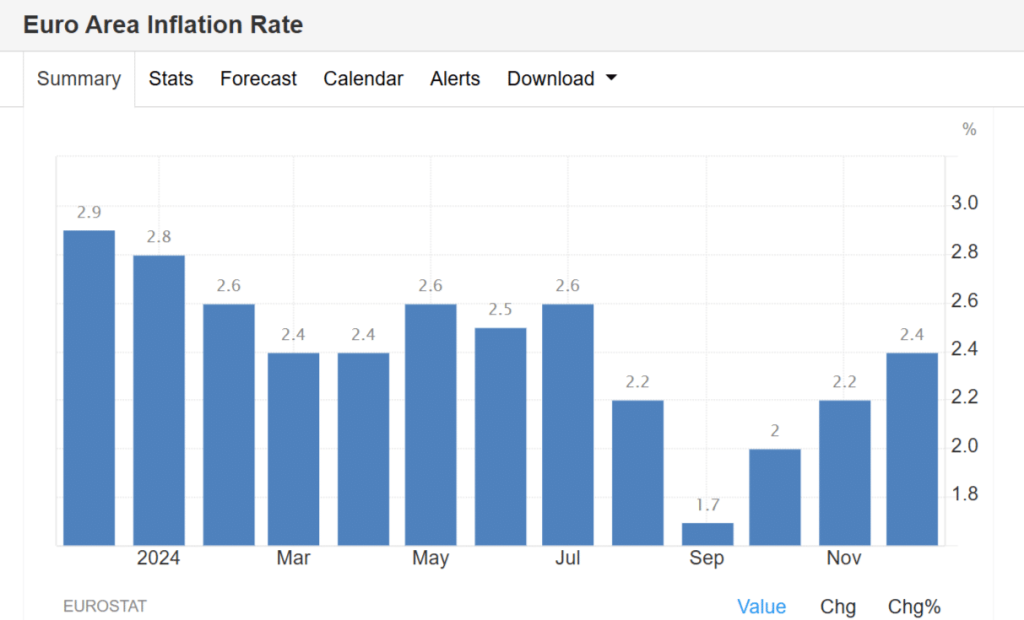This screenshot has height=620, width=1024.
Task: Select the November bar showing 2.2
Action: pos(844,472)
